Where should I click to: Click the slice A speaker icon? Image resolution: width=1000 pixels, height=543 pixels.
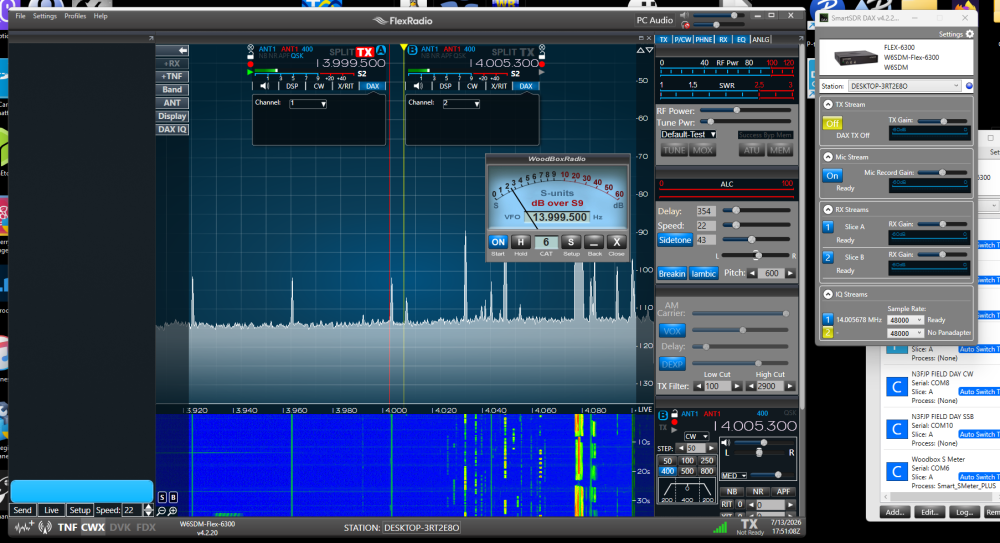tap(265, 86)
